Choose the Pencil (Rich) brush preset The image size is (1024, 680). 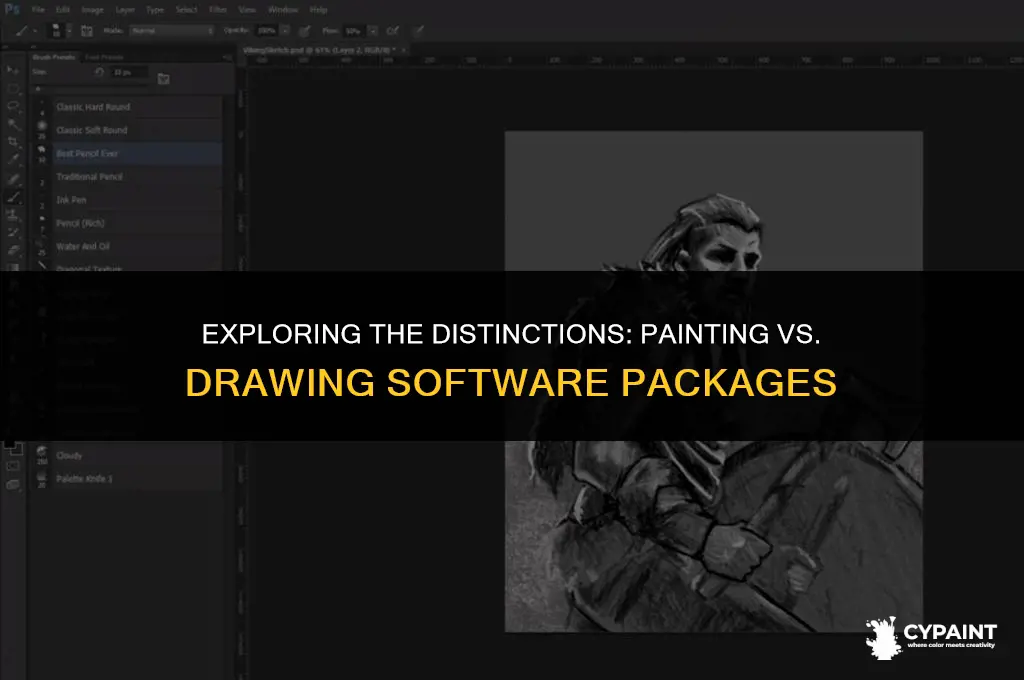pyautogui.click(x=128, y=223)
